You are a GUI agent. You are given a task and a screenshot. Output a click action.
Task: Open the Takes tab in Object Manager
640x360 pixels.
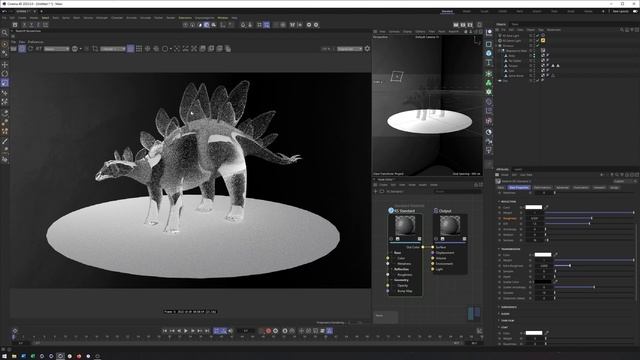515,24
